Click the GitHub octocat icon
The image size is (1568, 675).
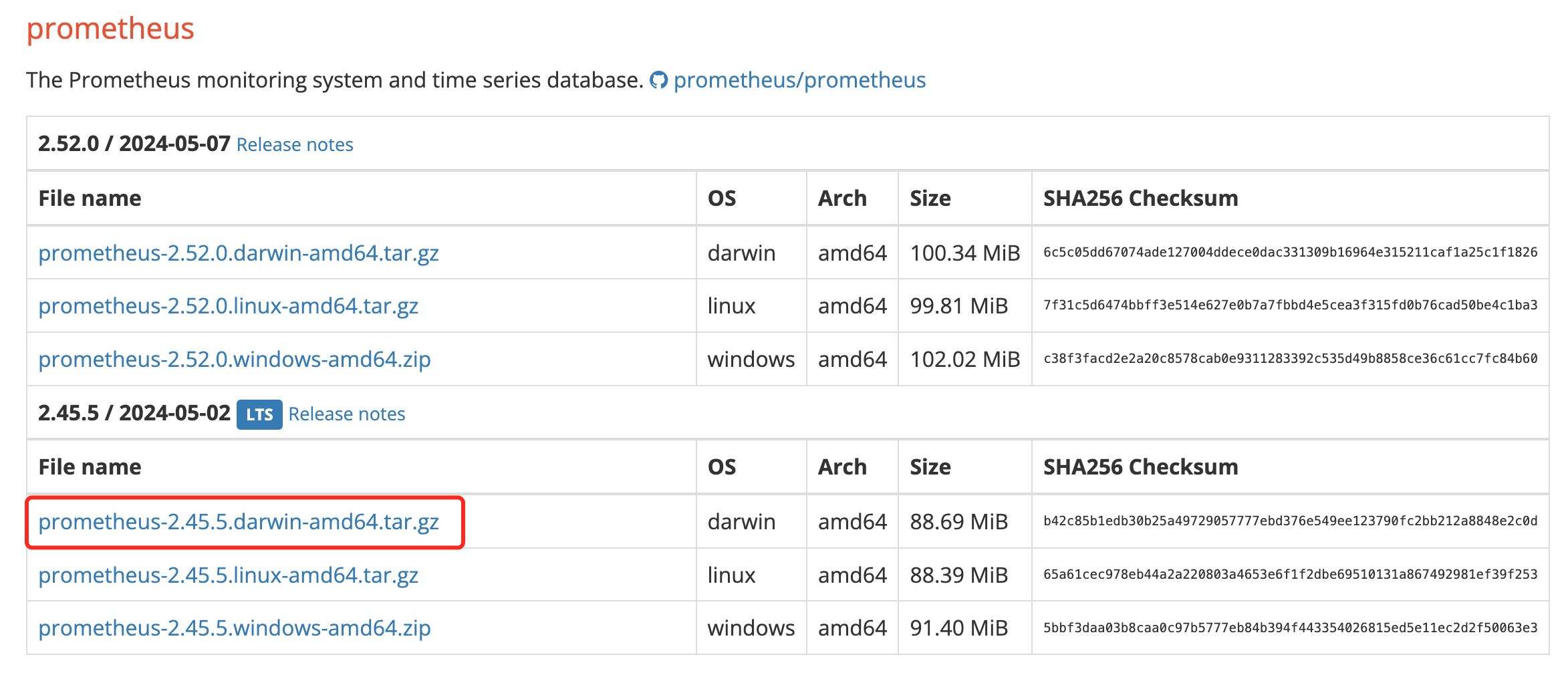[658, 80]
